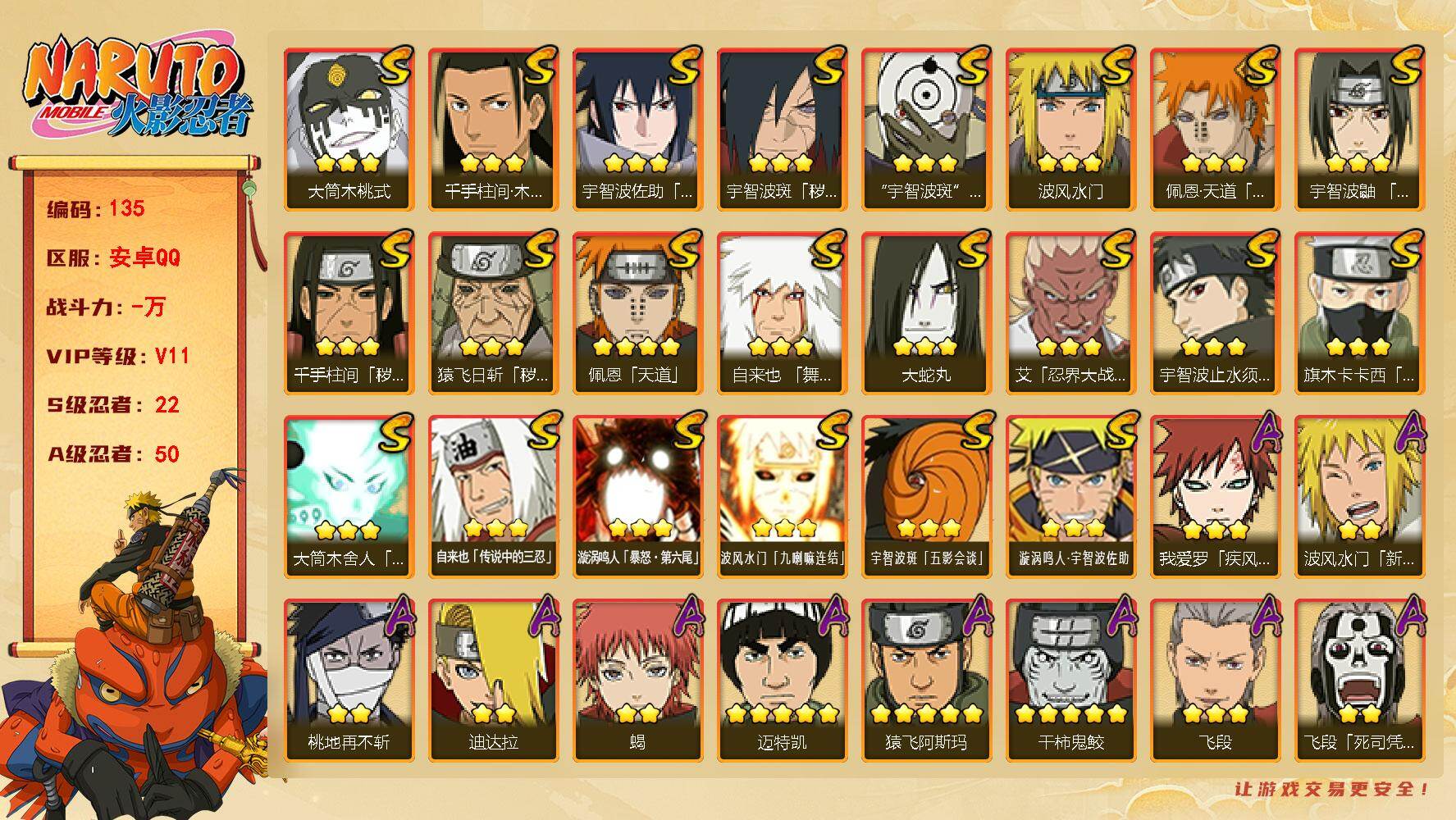Select the 自来也「传说中的三忍」 card

coord(493,497)
